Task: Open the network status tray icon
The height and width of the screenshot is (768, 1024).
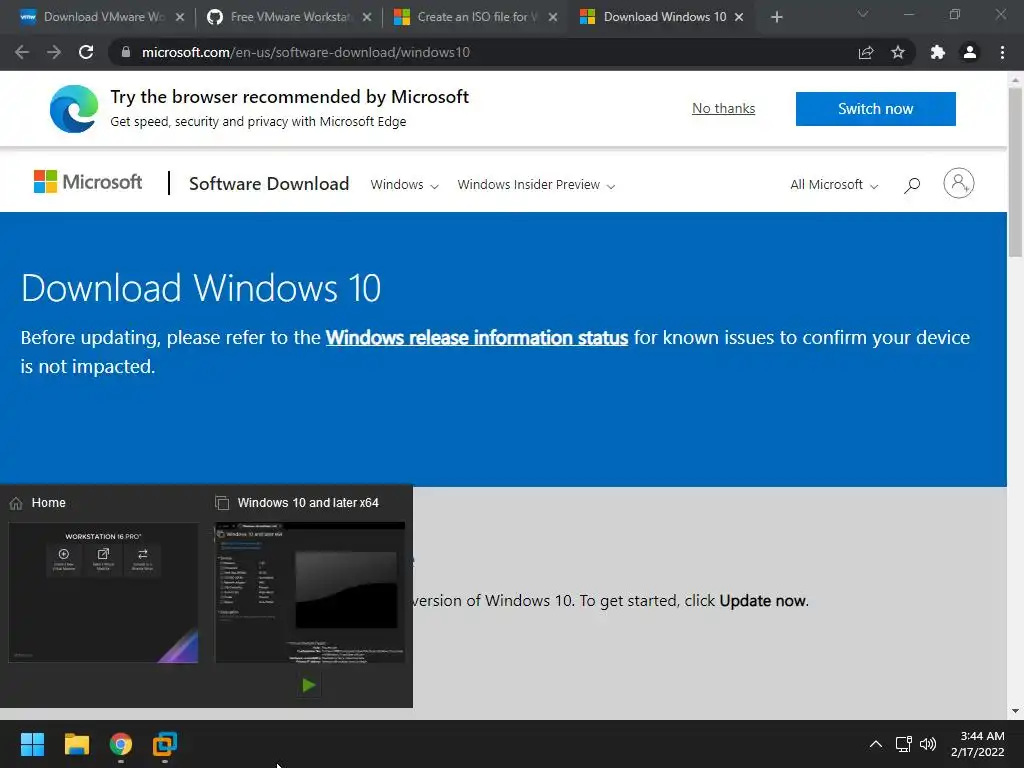Action: [x=904, y=744]
